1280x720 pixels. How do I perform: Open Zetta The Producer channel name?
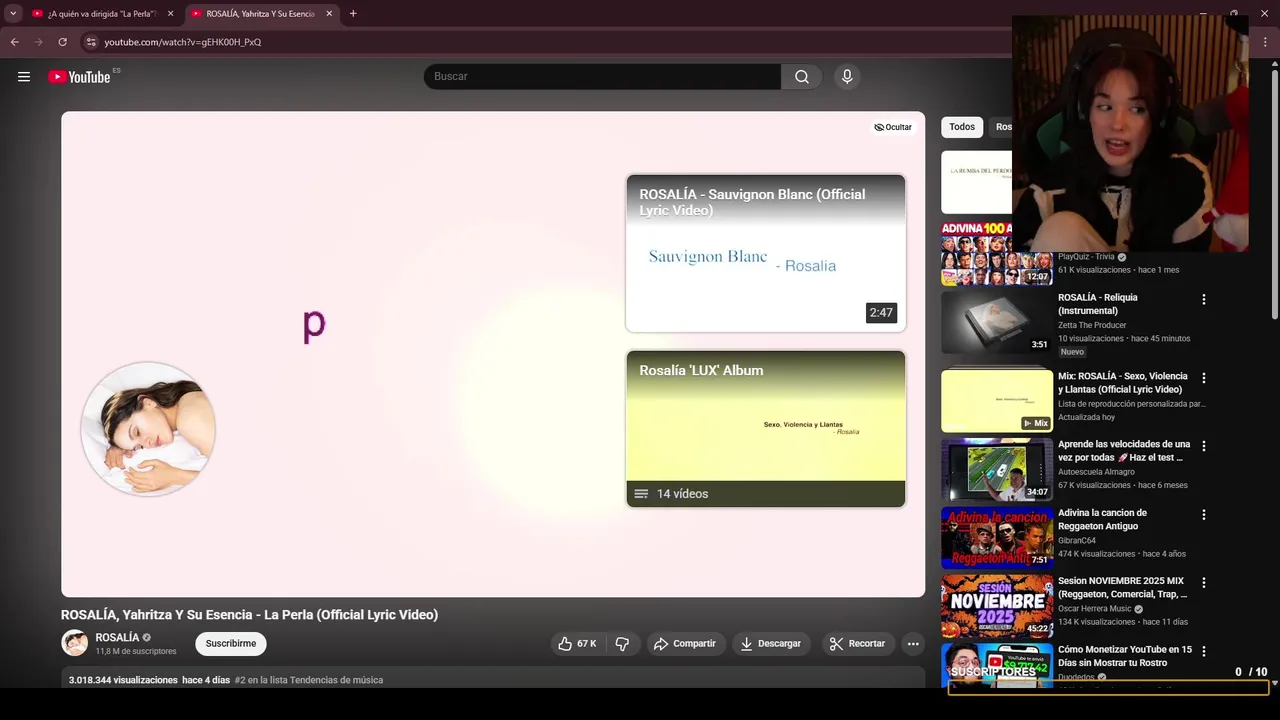[1092, 325]
